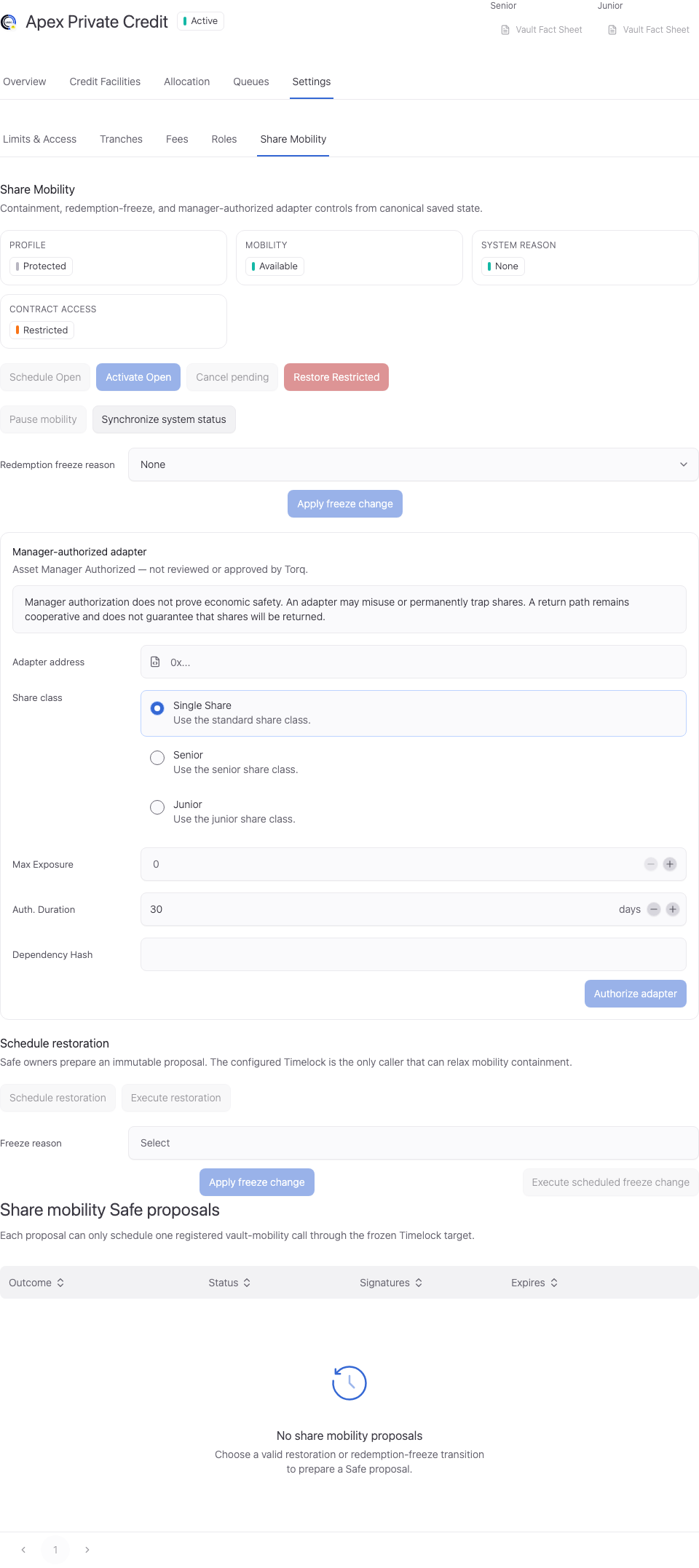Screen dimensions: 699x1568
Task: Select the Settings tab
Action: [x=312, y=82]
